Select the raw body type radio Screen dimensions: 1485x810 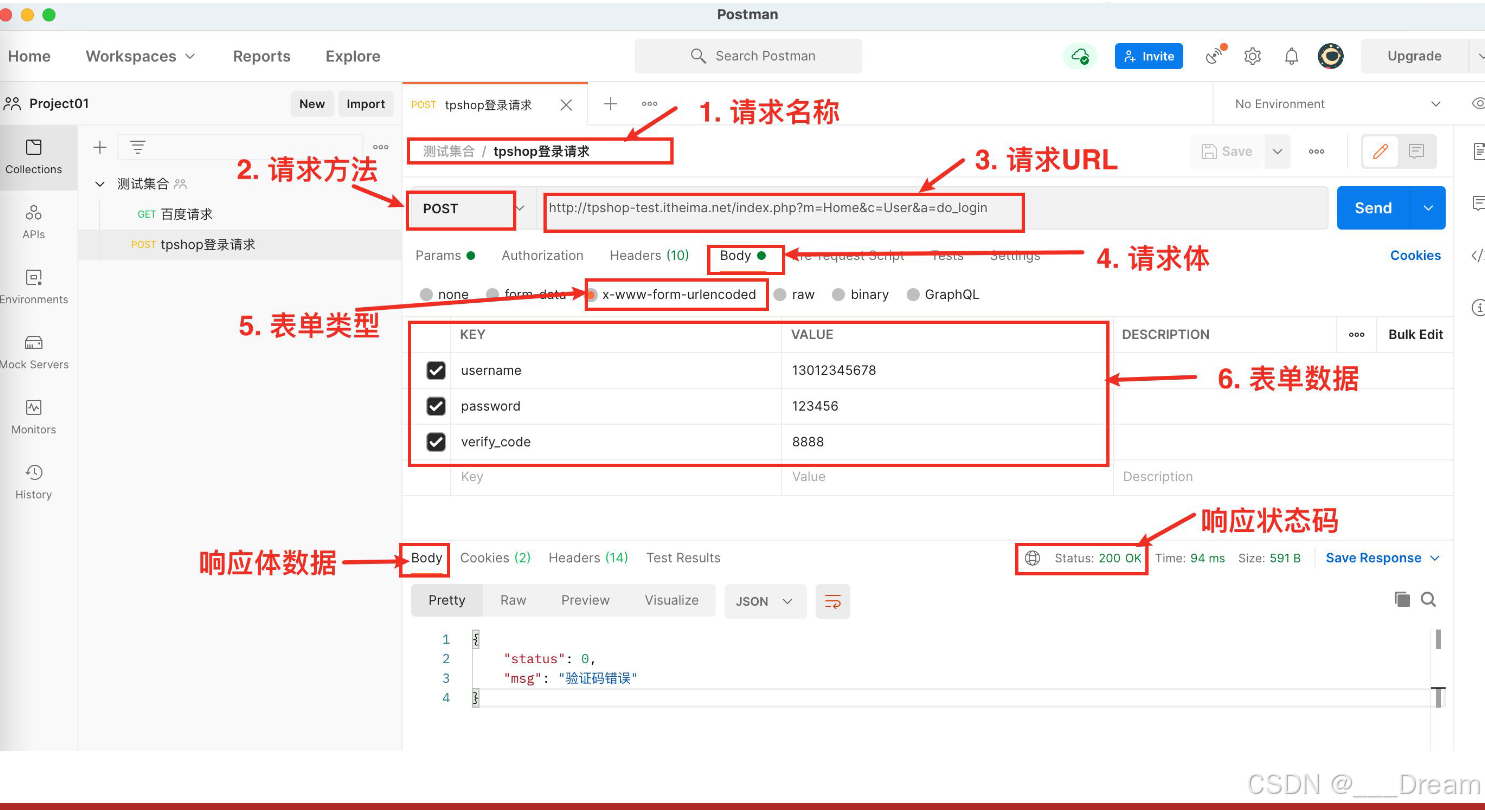tap(781, 295)
